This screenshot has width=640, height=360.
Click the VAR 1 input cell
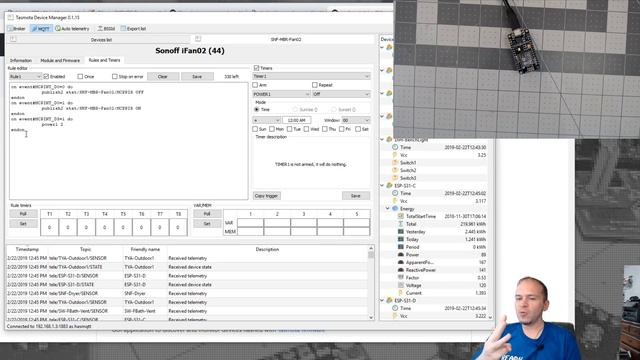[x=250, y=223]
